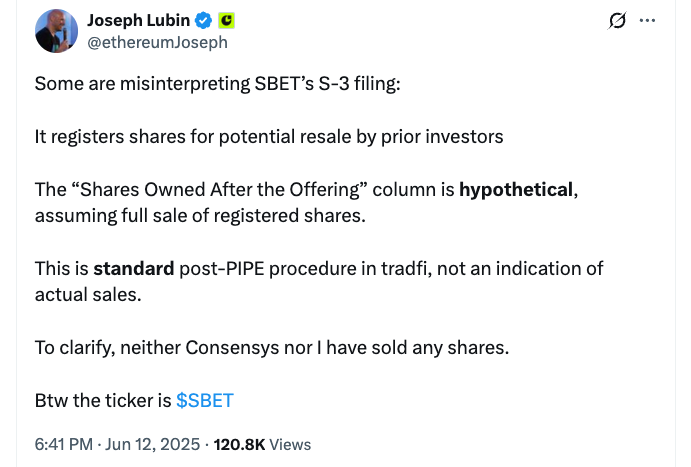Follow the $SBET cashtag link
This screenshot has width=691, height=467.
(205, 400)
